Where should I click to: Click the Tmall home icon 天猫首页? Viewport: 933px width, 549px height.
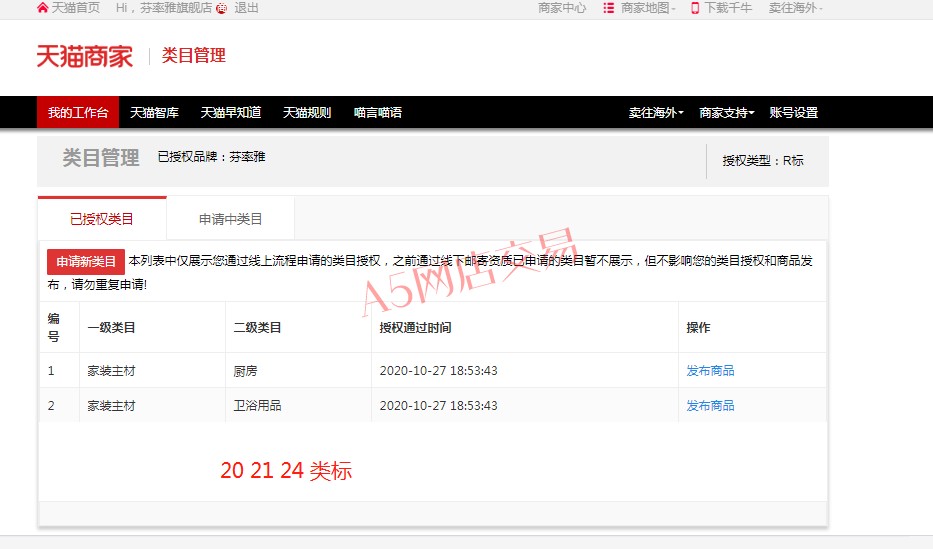coord(42,8)
